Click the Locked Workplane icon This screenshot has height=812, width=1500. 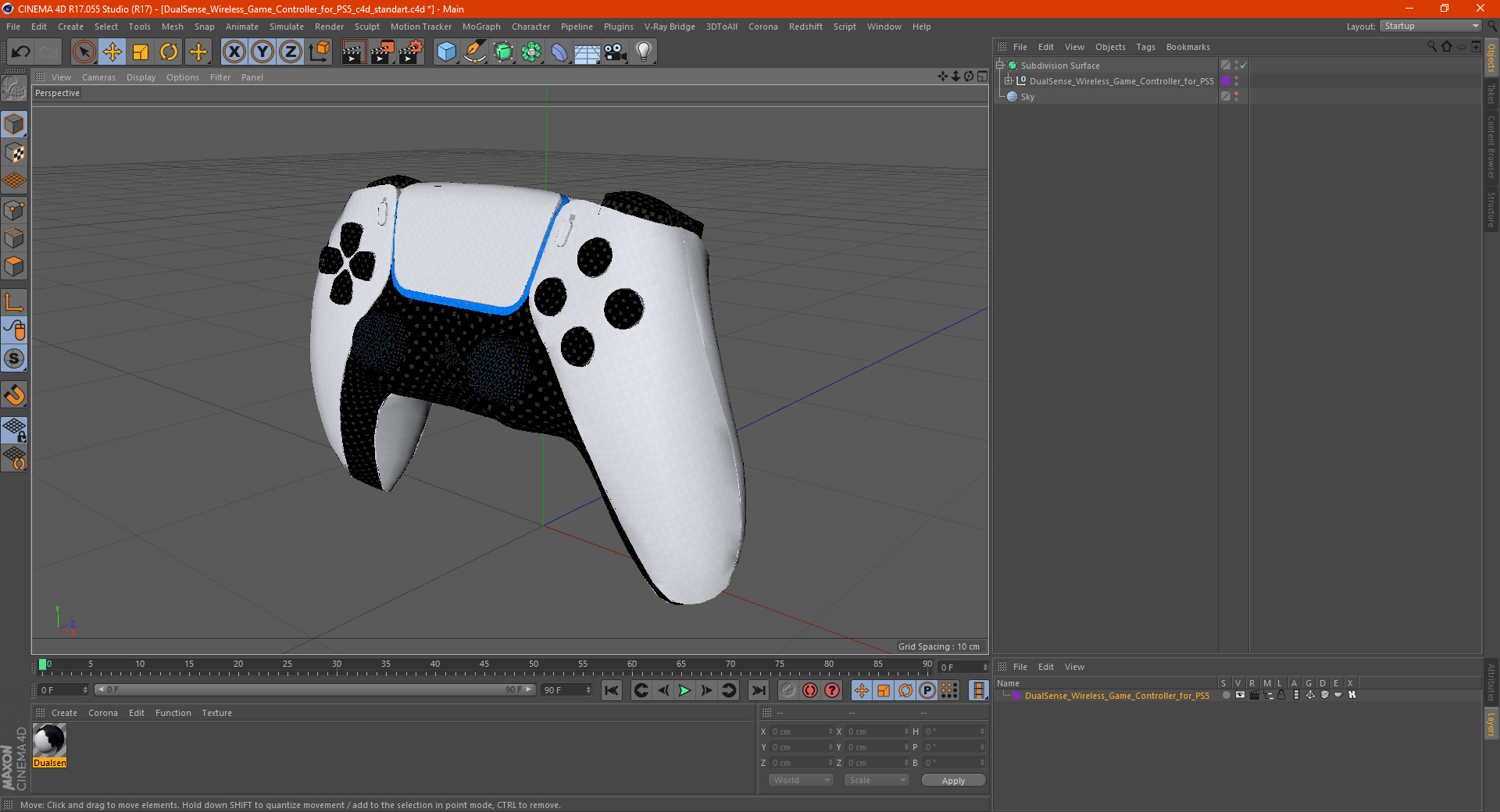pos(14,429)
